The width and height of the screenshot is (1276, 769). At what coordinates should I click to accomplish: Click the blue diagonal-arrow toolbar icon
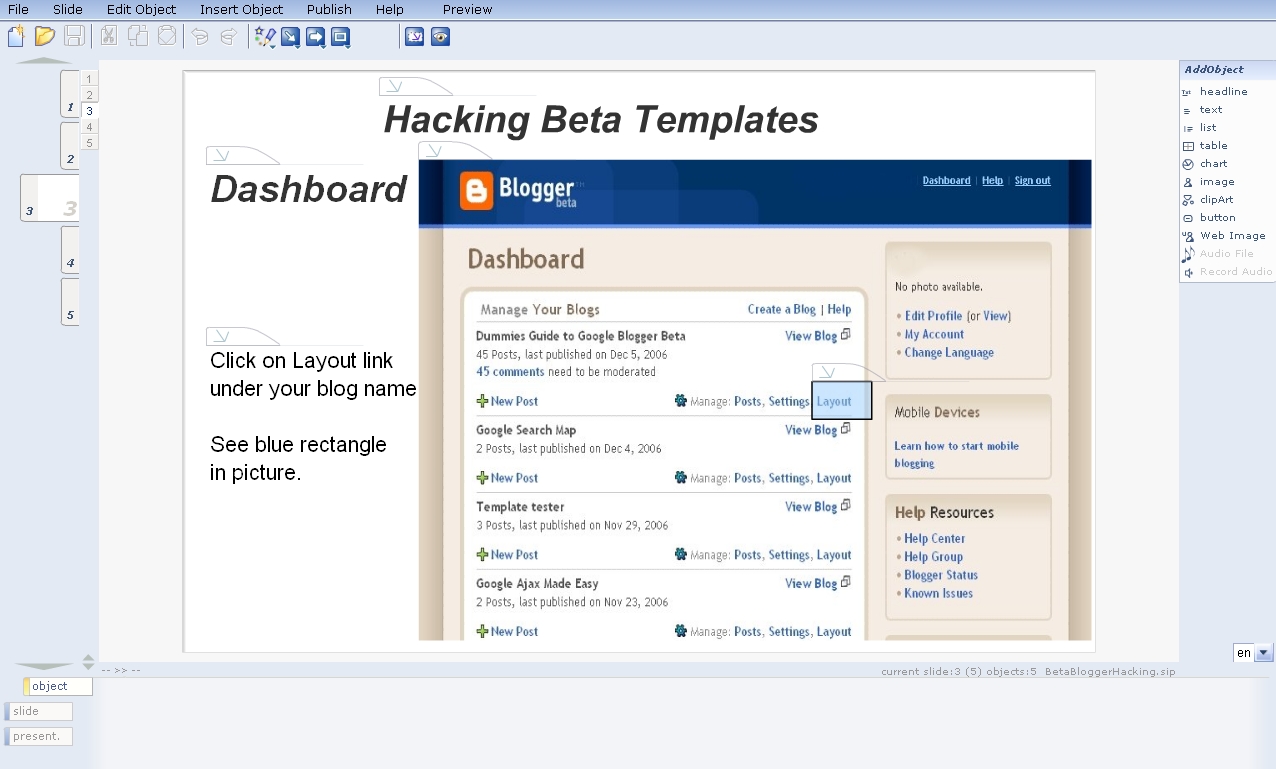290,37
